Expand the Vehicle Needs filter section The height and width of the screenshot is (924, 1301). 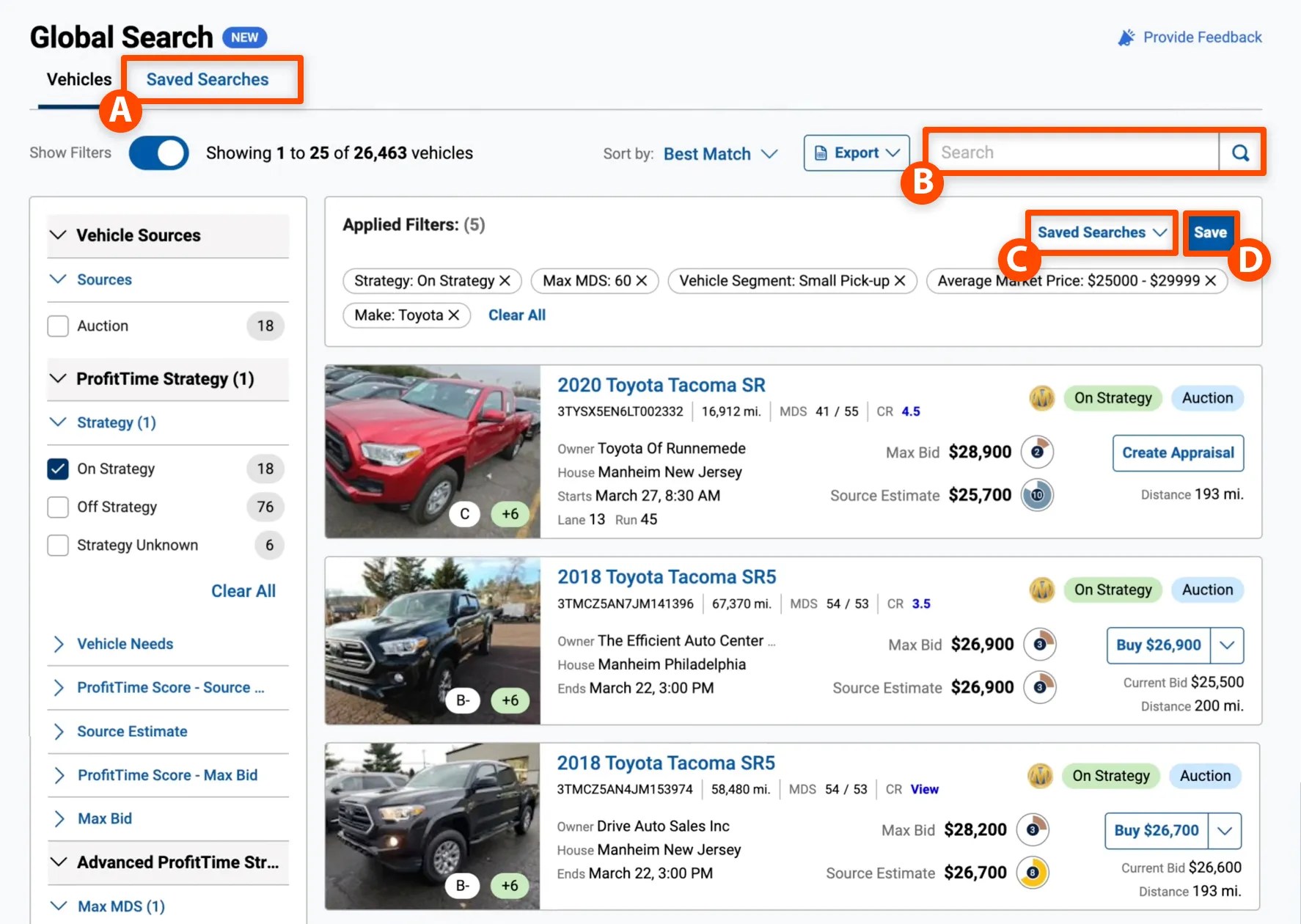125,644
